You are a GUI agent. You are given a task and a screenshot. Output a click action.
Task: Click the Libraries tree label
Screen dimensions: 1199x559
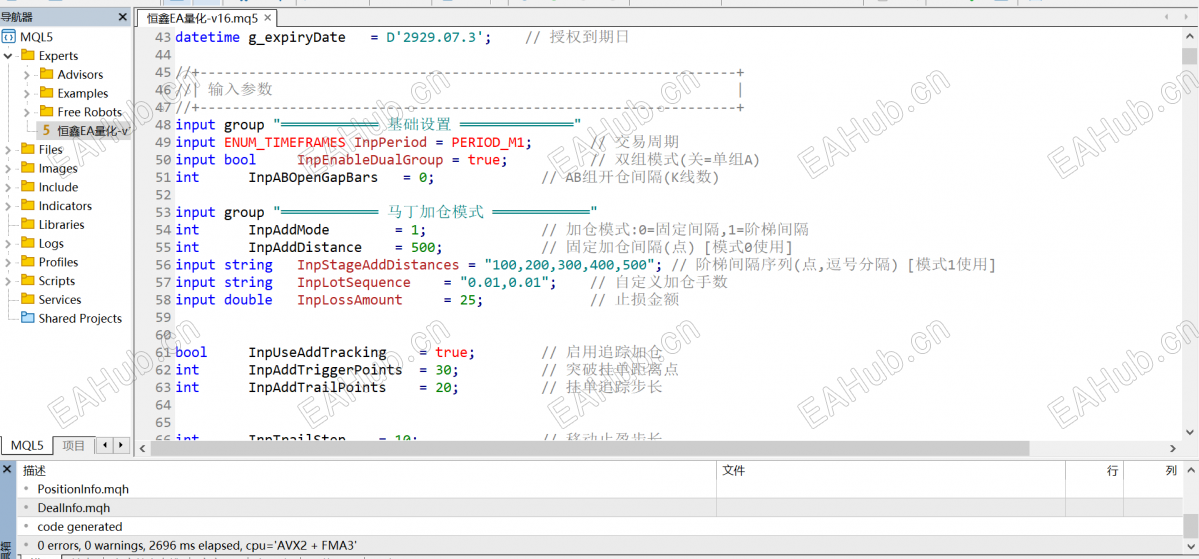pos(62,225)
